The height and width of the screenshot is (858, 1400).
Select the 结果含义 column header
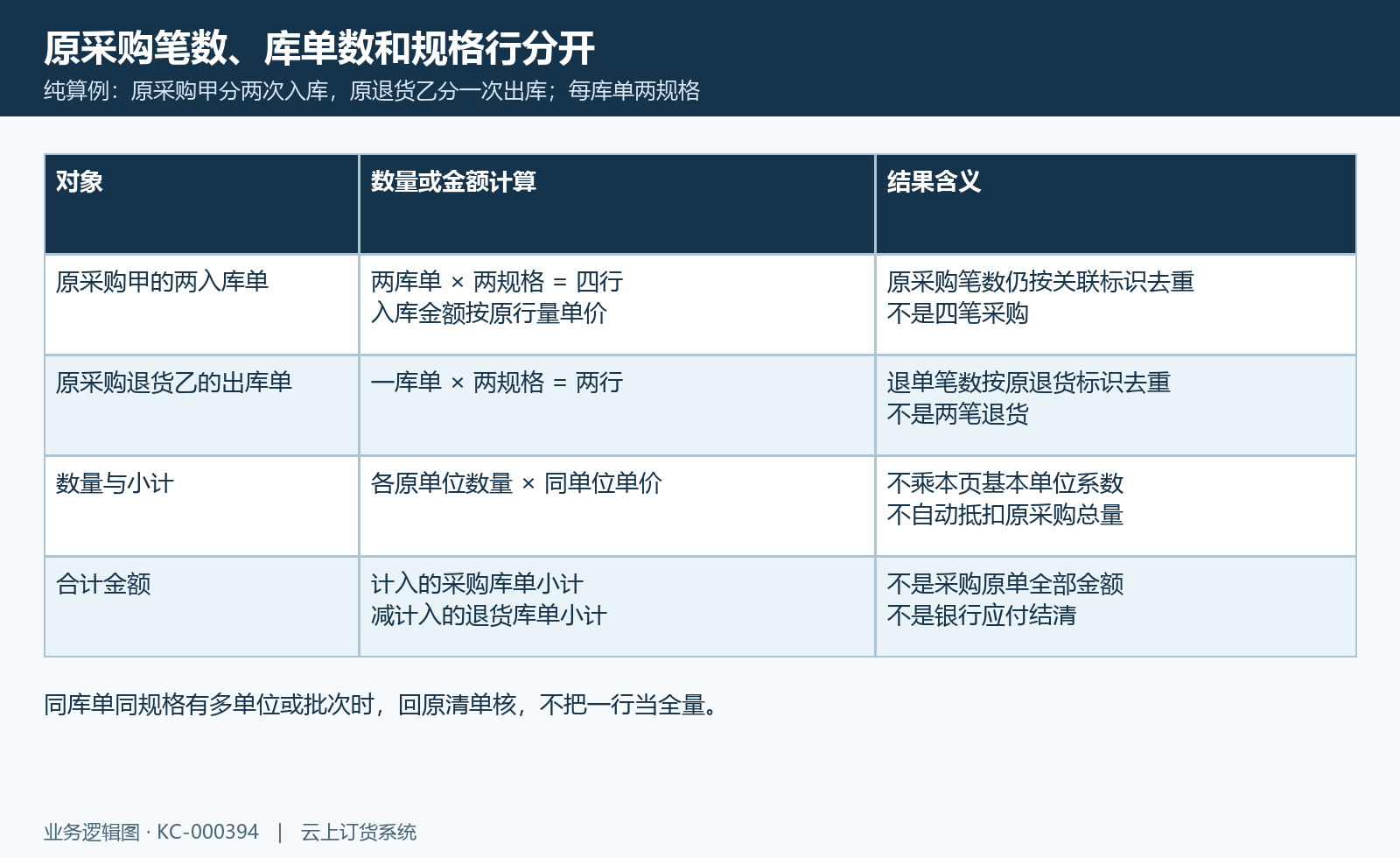click(1116, 204)
